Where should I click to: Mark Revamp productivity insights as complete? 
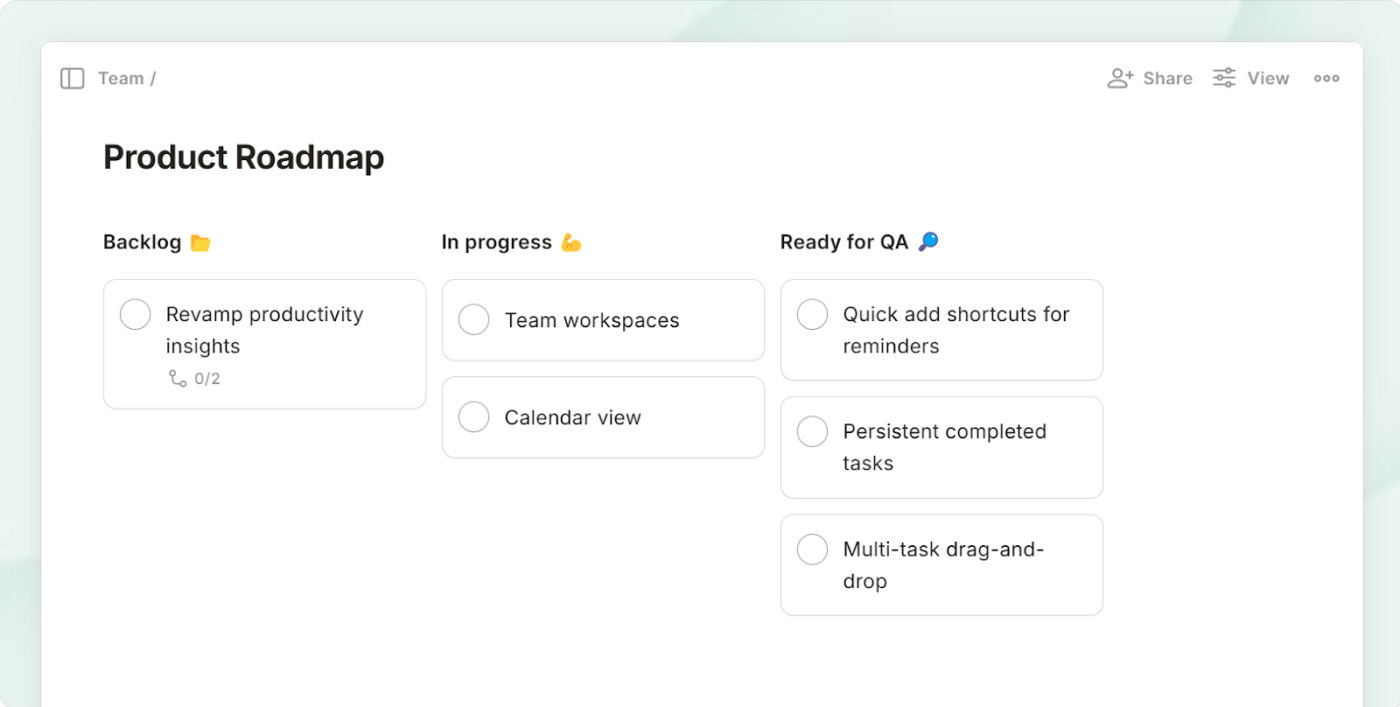tap(135, 314)
